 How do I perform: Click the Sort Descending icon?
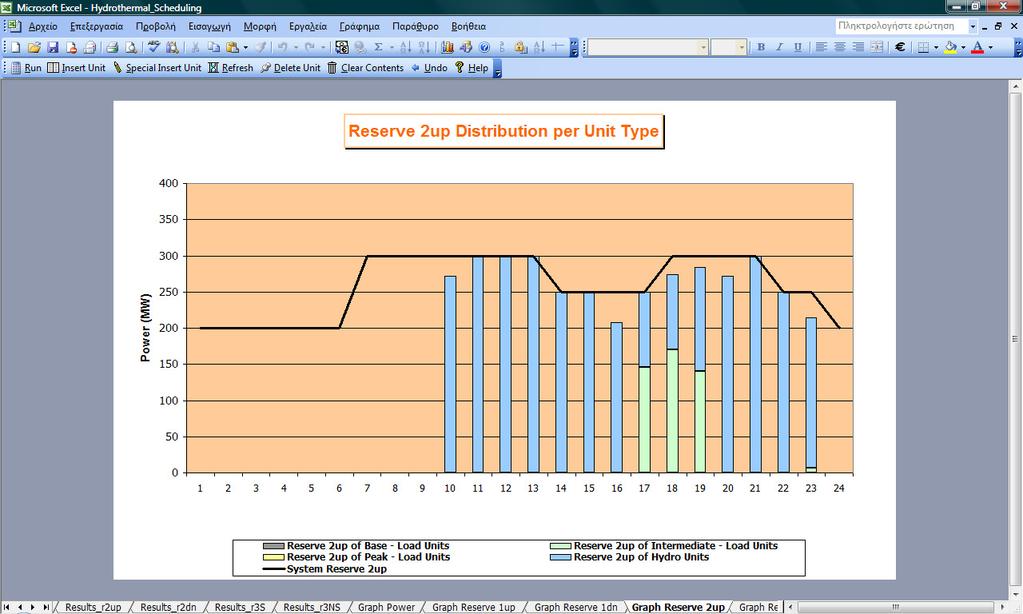tap(424, 47)
